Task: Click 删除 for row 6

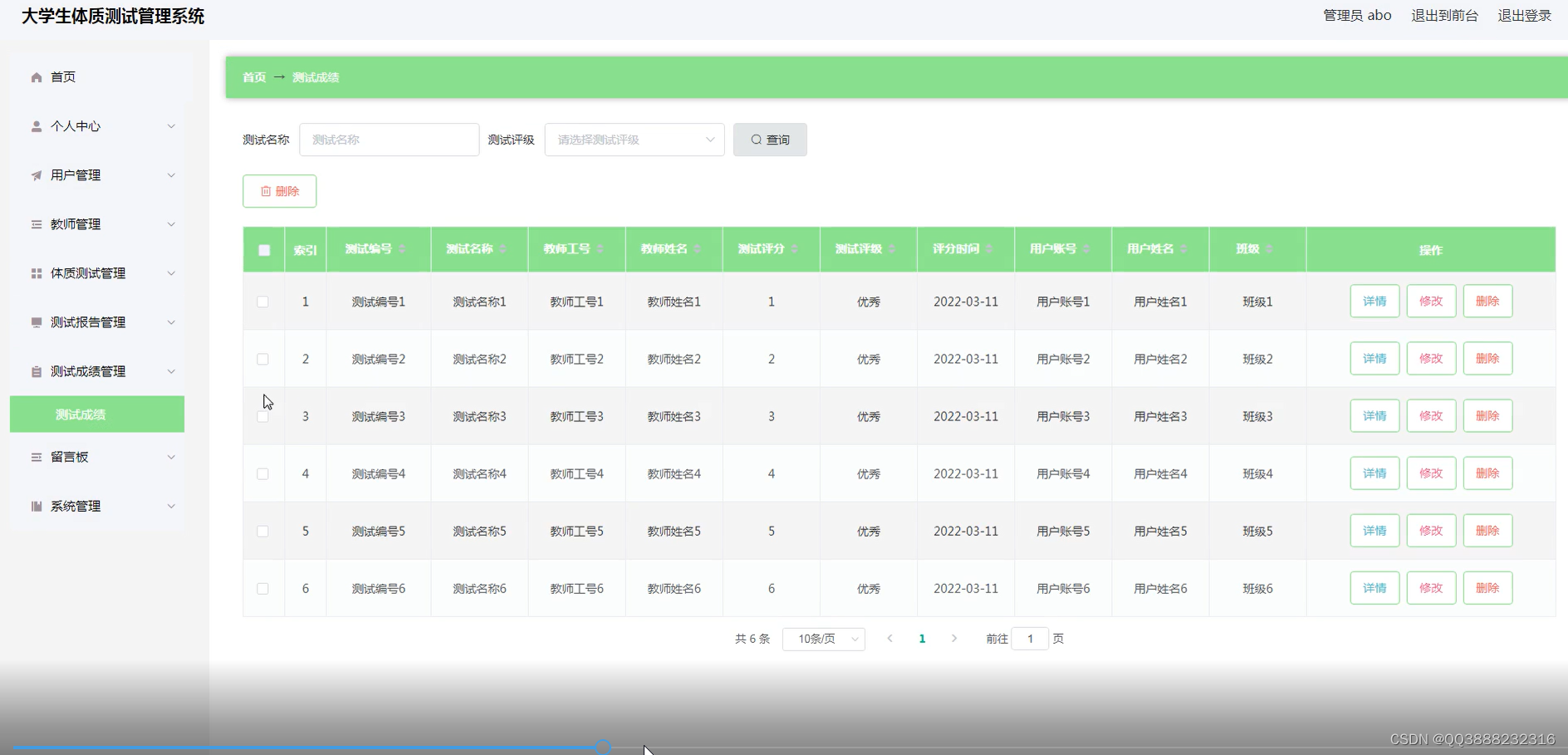Action: [1487, 587]
